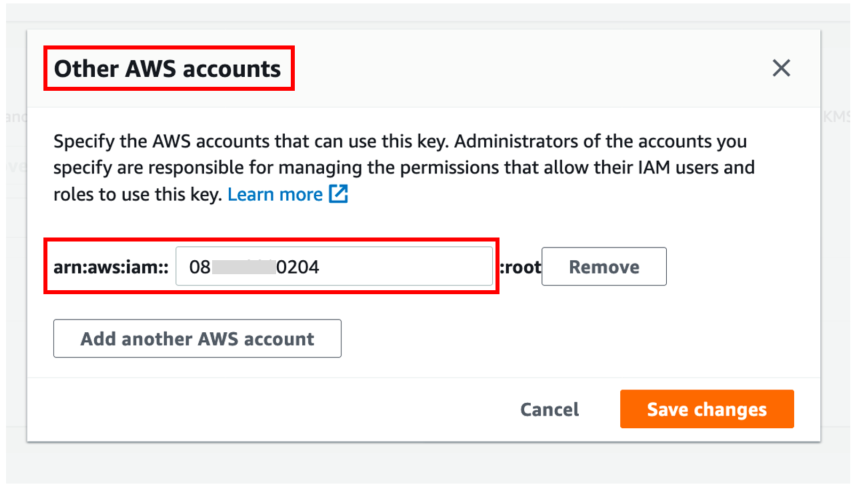Add another AWS account
855x487 pixels.
pyautogui.click(x=197, y=339)
